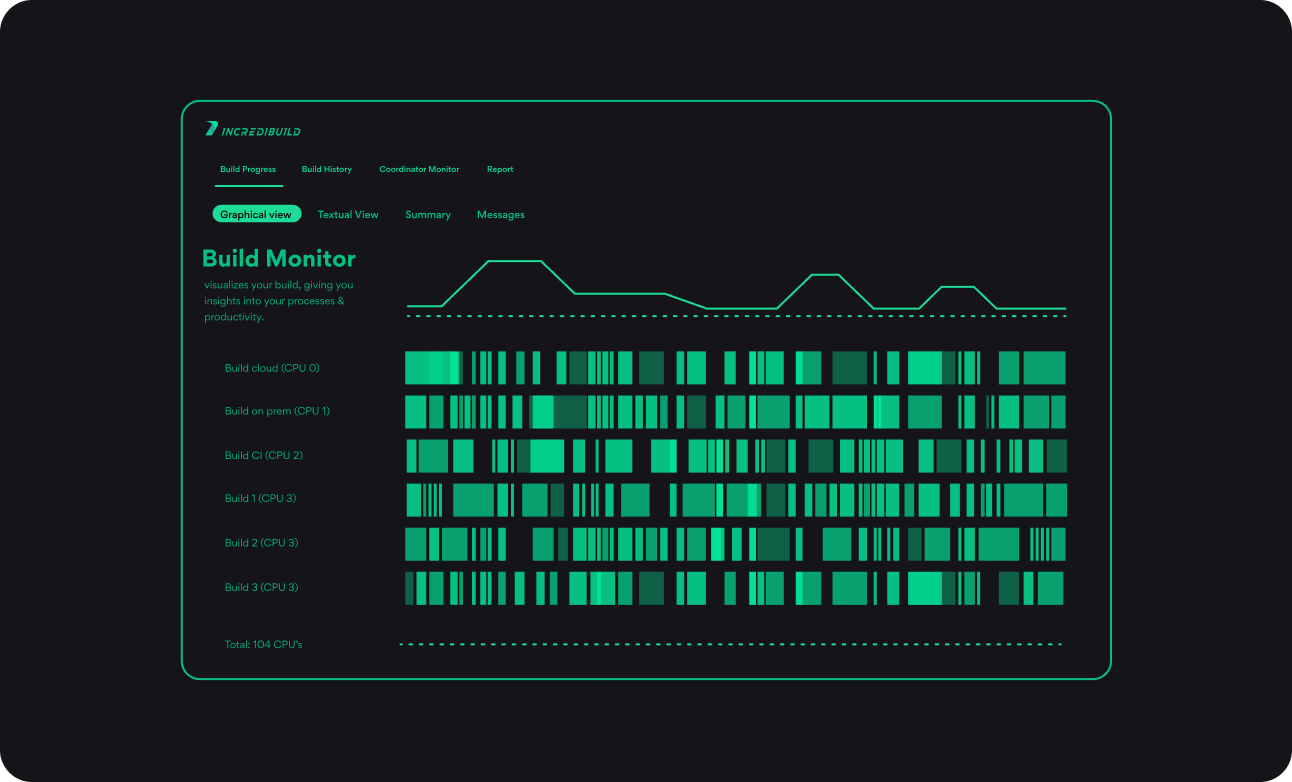Select the Build cloud (CPU 0) row label
Image resolution: width=1292 pixels, height=782 pixels.
(x=272, y=368)
